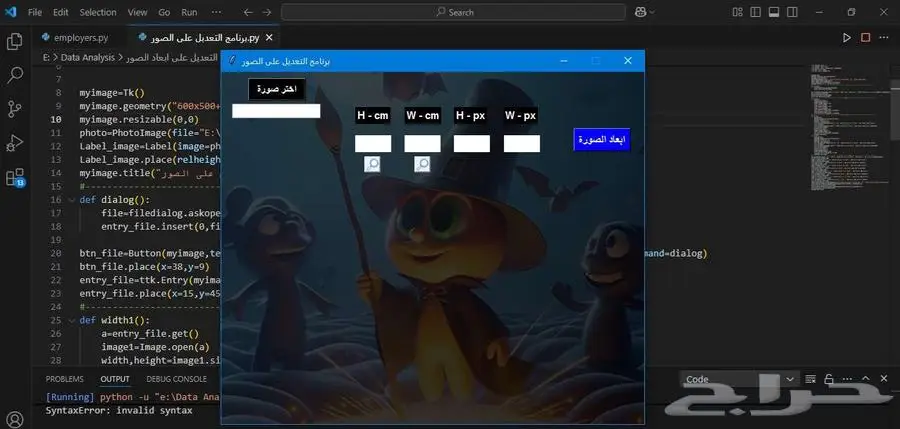This screenshot has height=429, width=900.
Task: Collapse the def dialog() function
Action: [71, 200]
